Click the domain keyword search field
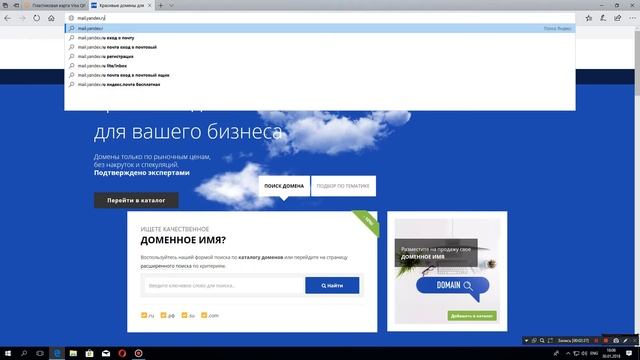 224,285
